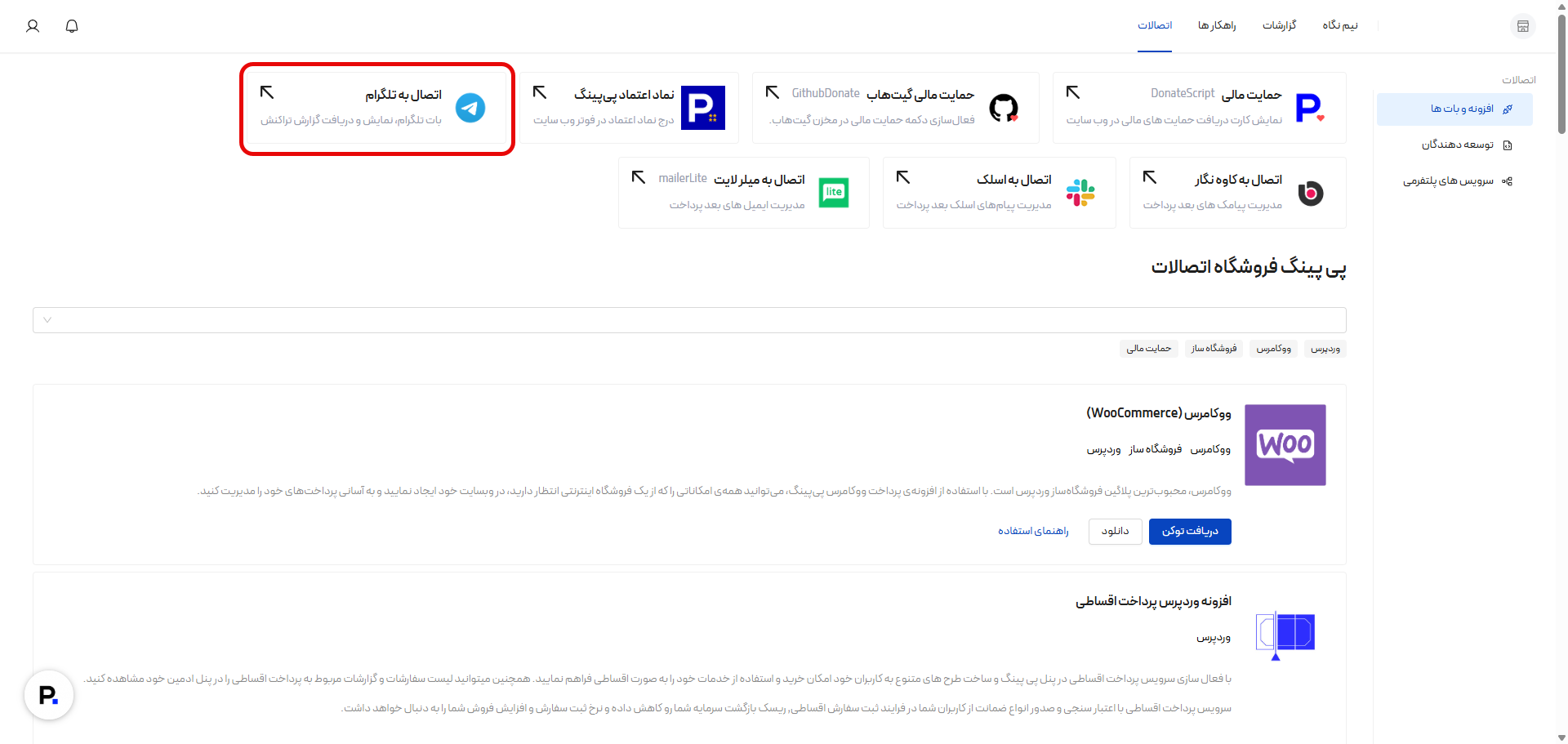Image resolution: width=1568 pixels, height=744 pixels.
Task: Select سرویس های پلتفرمی in sidebar
Action: [x=1454, y=181]
